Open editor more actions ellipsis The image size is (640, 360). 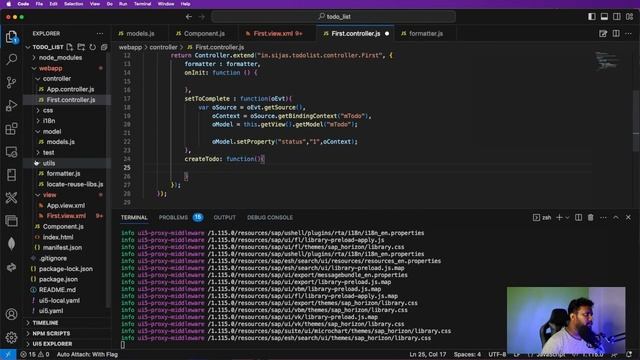tap(629, 33)
